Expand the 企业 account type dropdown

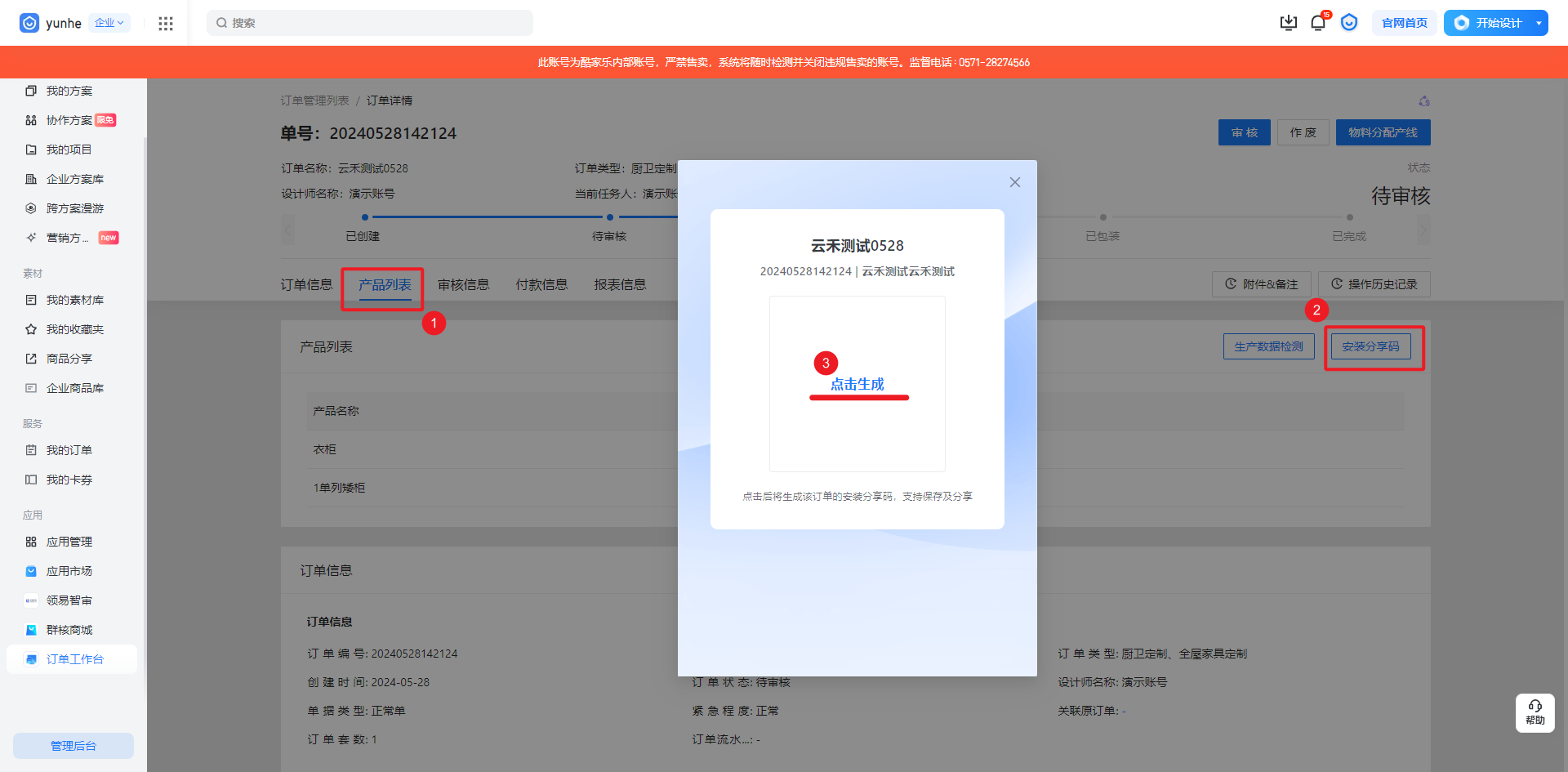coord(109,23)
